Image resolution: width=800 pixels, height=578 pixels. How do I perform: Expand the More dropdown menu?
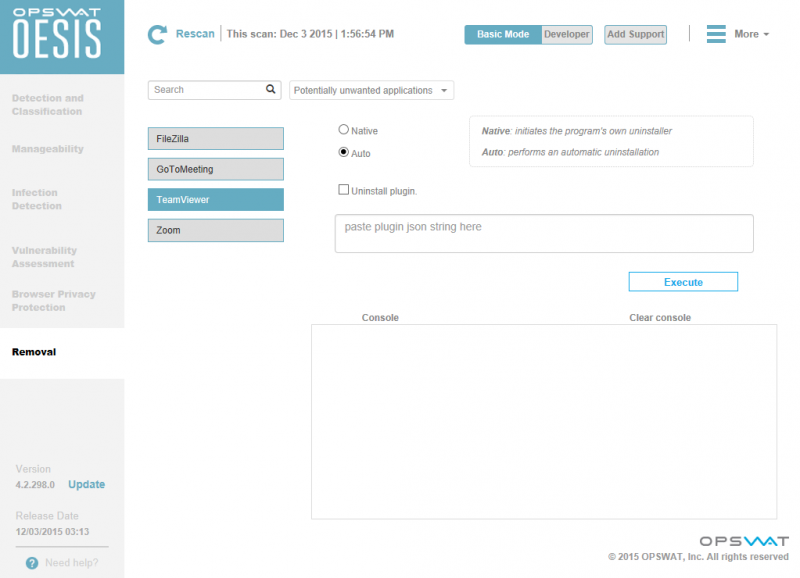click(x=751, y=34)
